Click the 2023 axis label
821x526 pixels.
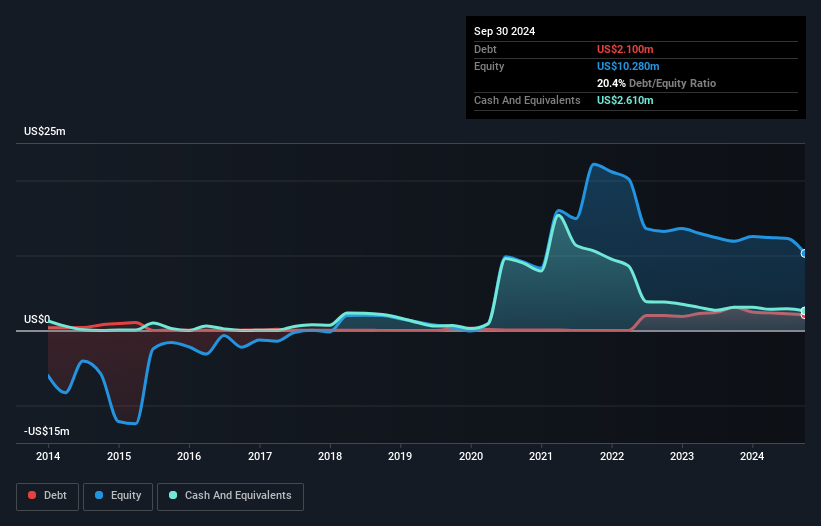pyautogui.click(x=682, y=456)
